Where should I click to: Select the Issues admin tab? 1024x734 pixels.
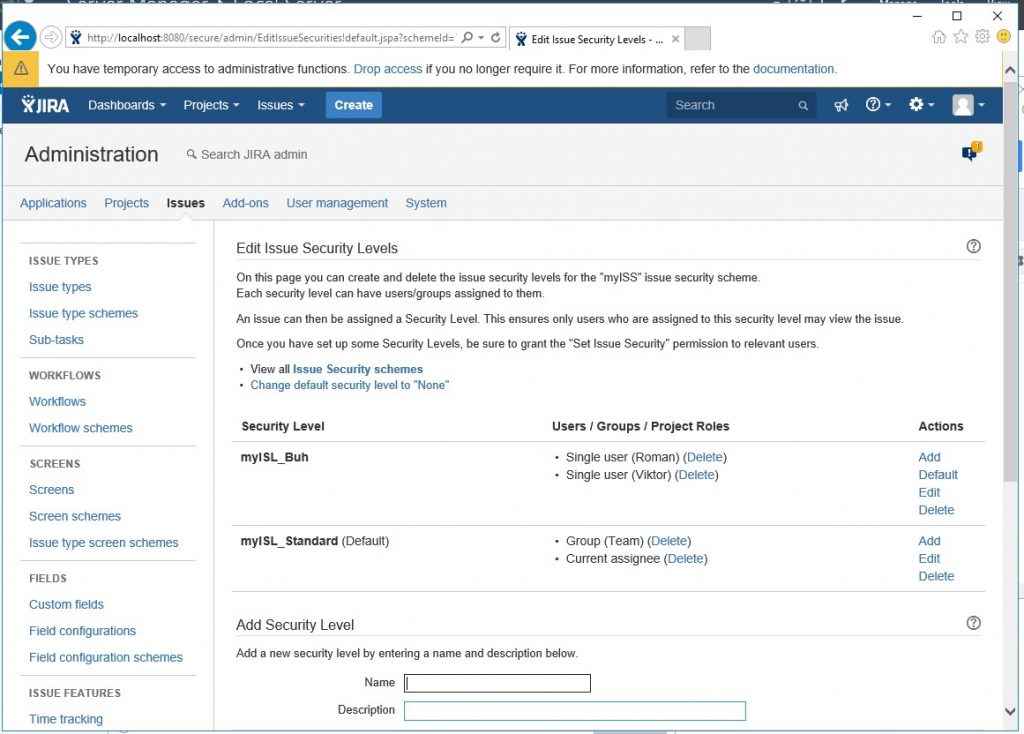[185, 203]
